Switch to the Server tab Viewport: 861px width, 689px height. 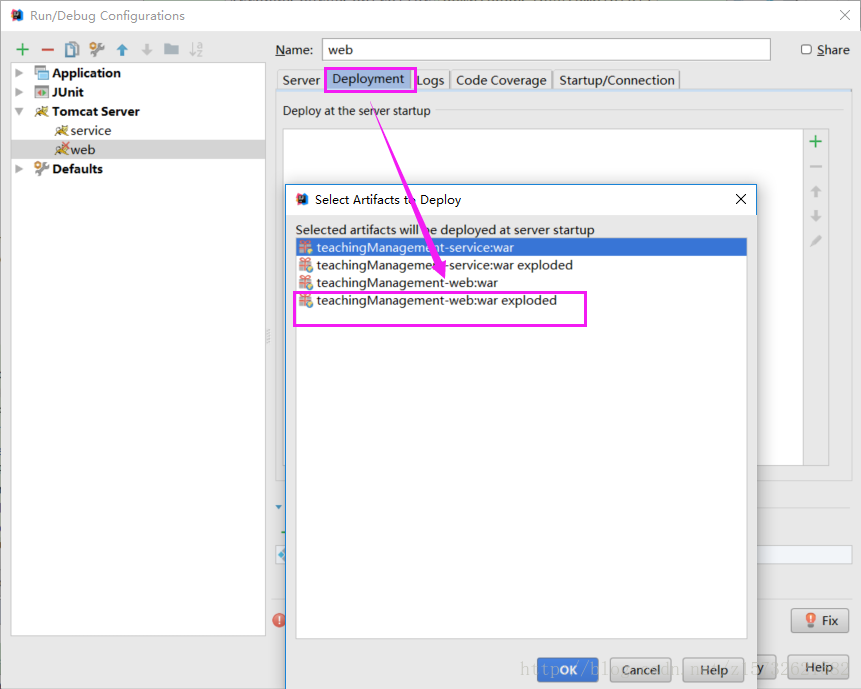(301, 80)
